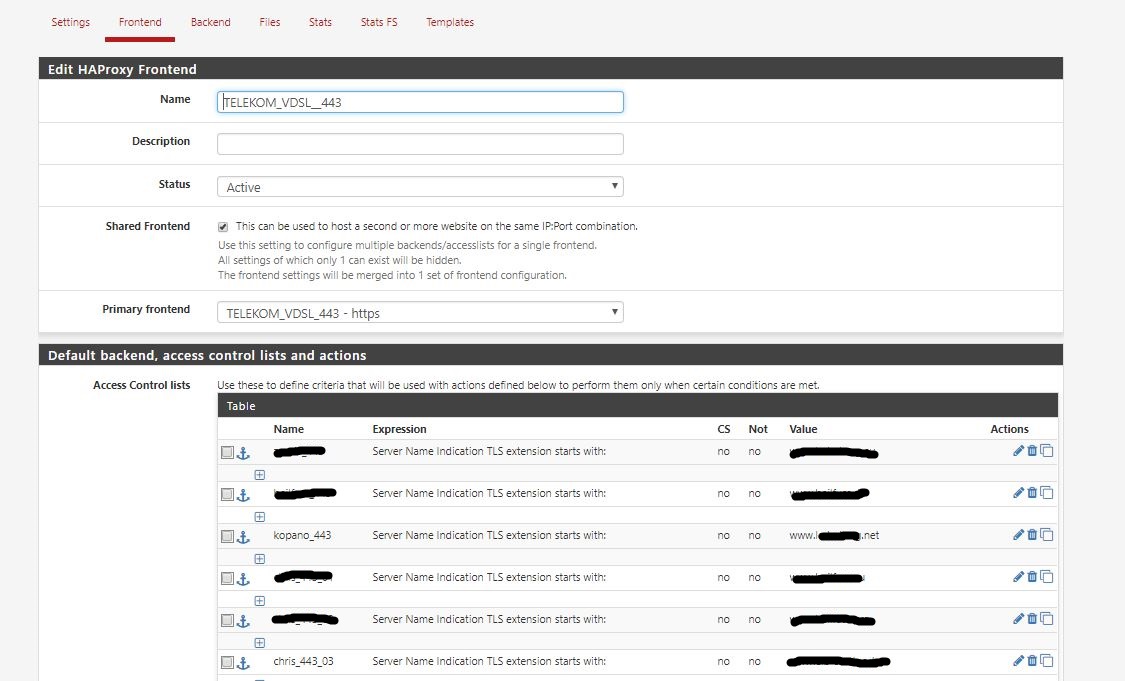Delete the chris_443_03 ACL entry
1125x681 pixels.
point(1032,661)
